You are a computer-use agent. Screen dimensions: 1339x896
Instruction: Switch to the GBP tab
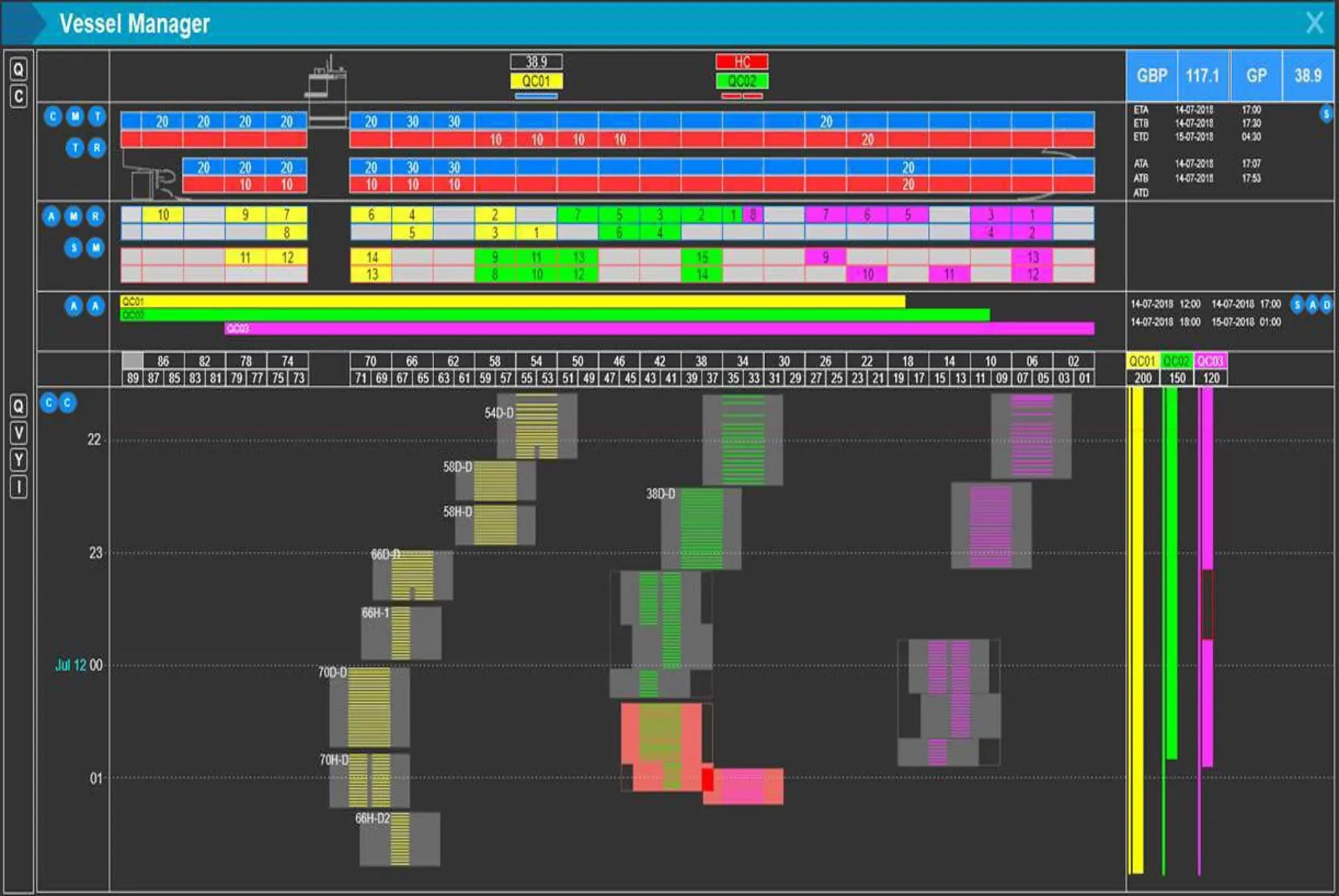(1152, 75)
